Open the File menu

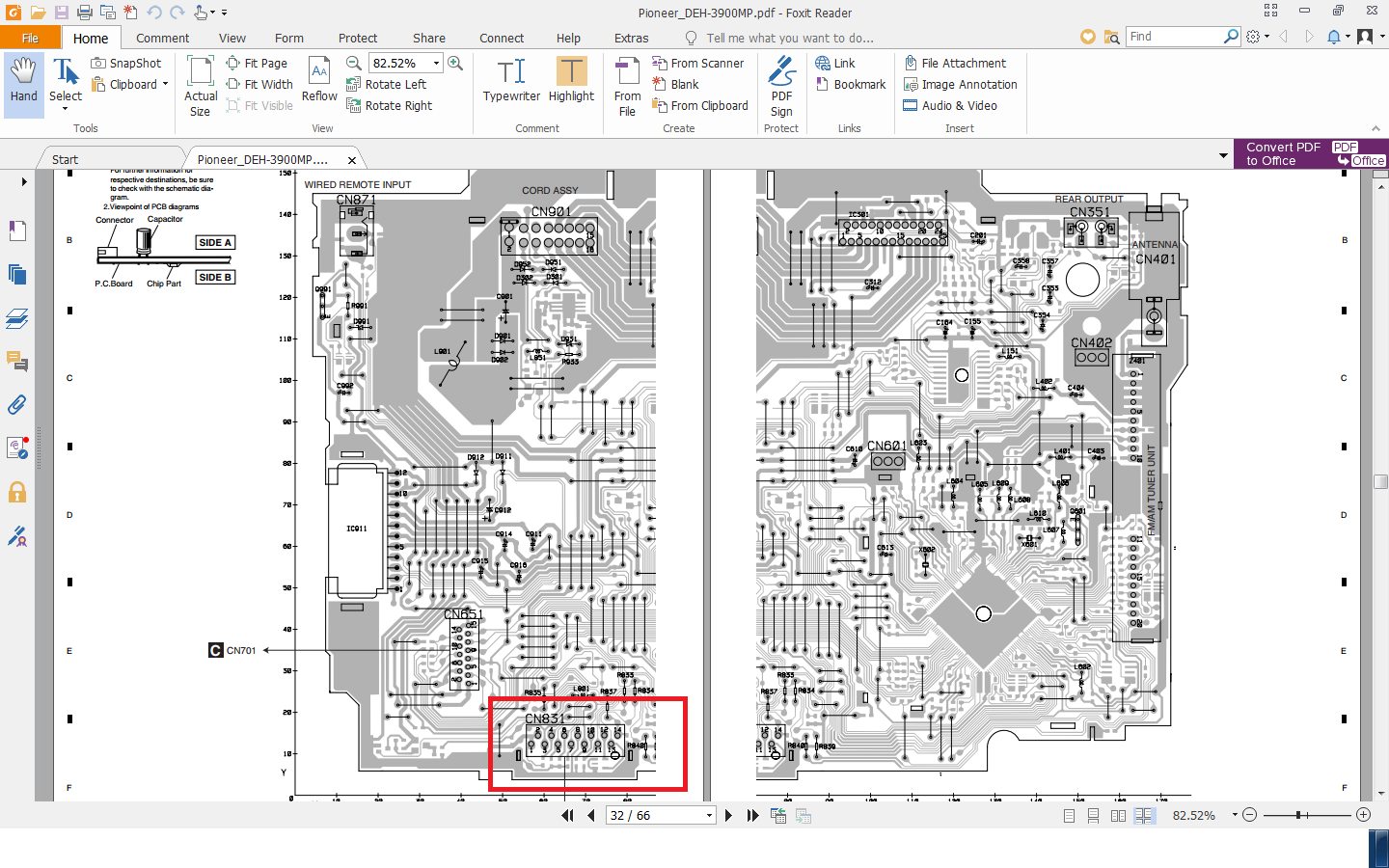(30, 38)
